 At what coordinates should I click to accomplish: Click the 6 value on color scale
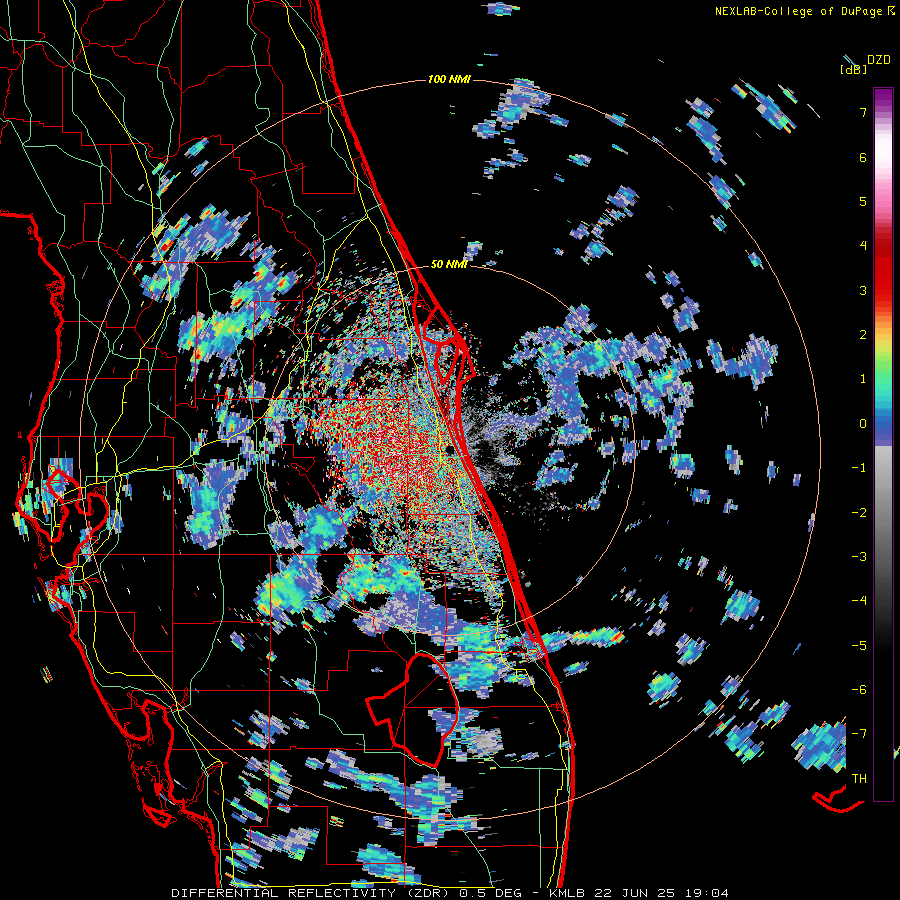[863, 157]
